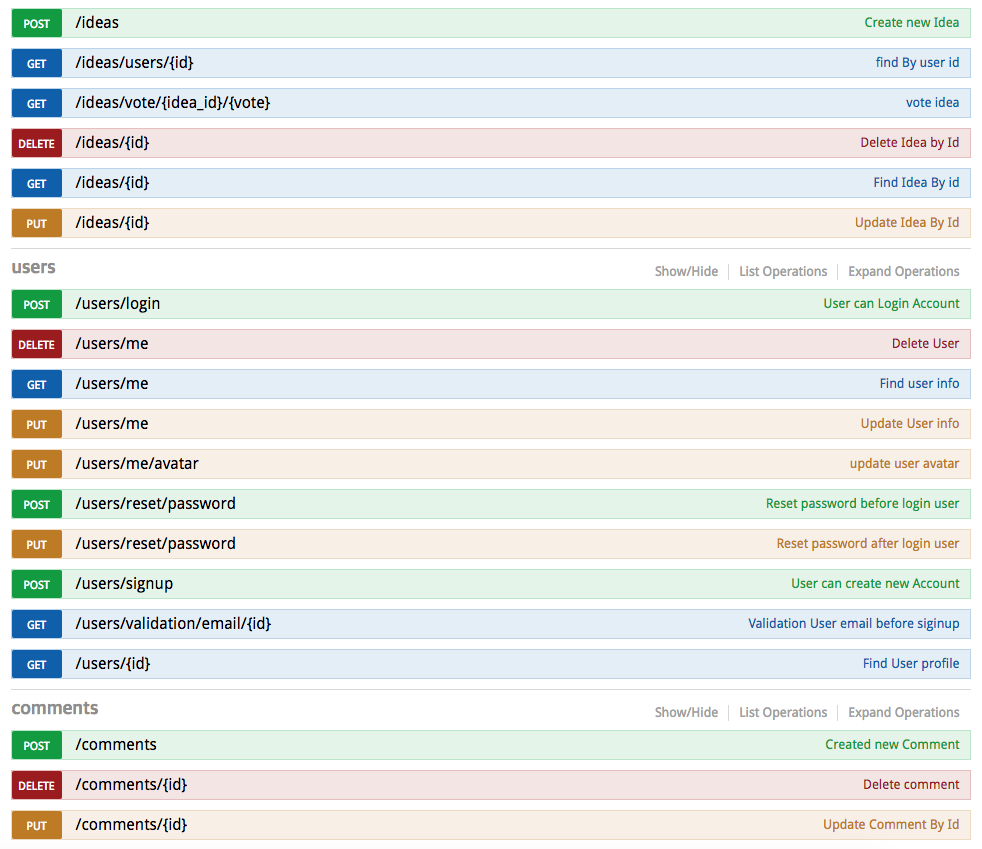Toggle Show/Hide for the comments section
Screen dimensions: 982x849
[686, 713]
